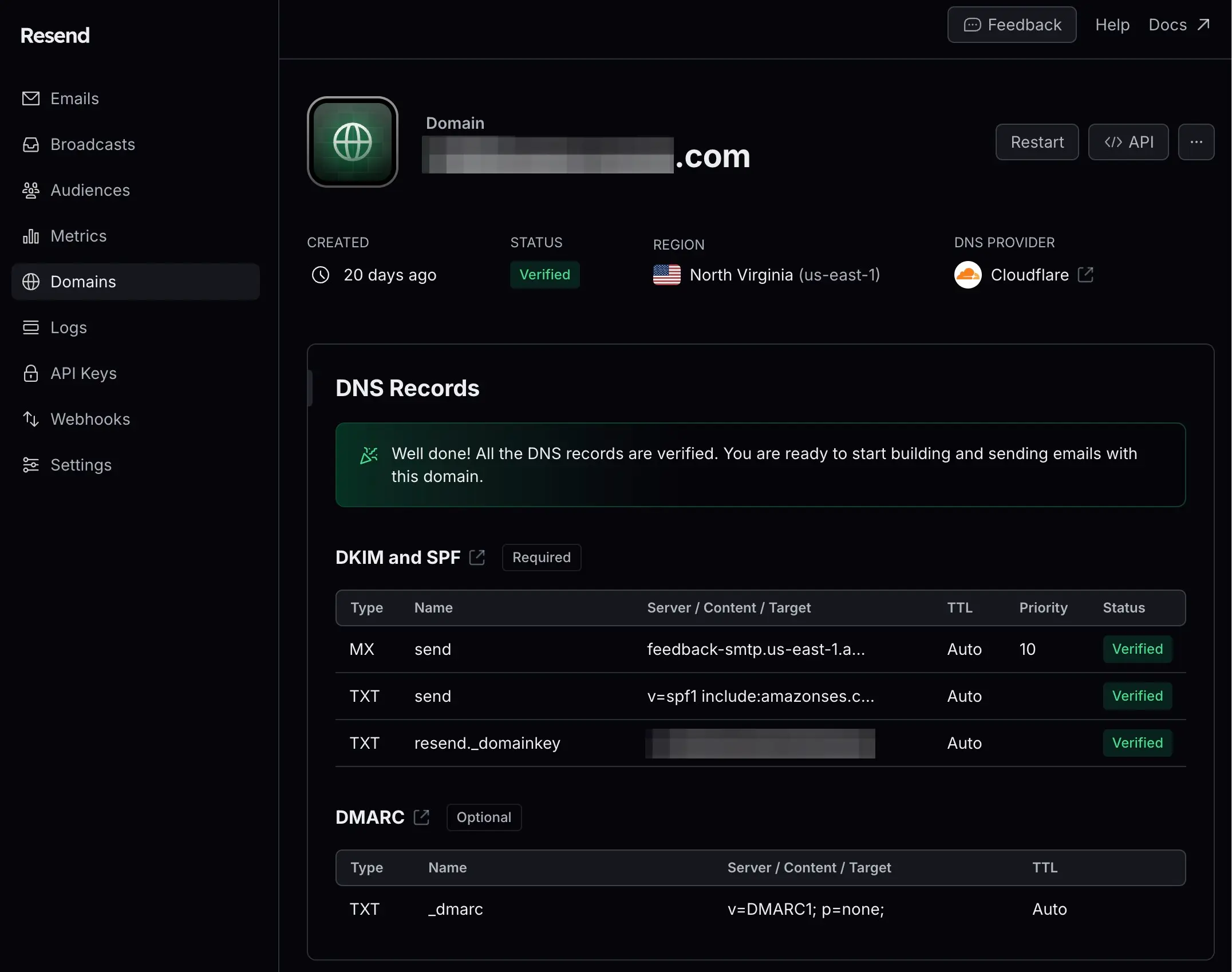Image resolution: width=1232 pixels, height=972 pixels.
Task: Click the API button
Action: 1128,142
